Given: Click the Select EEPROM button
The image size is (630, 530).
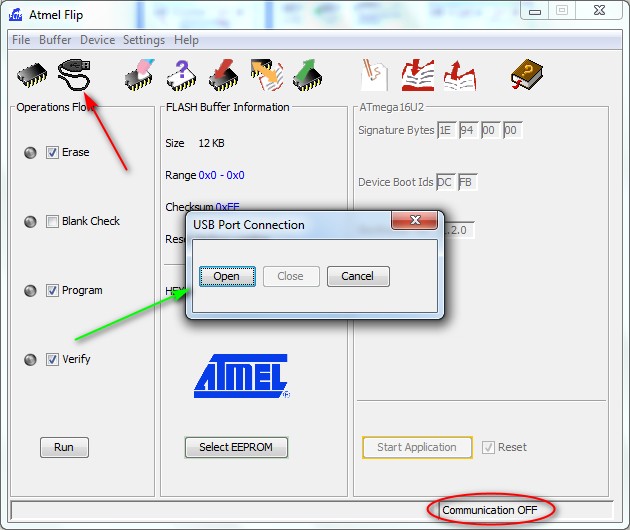Looking at the screenshot, I should (x=236, y=447).
